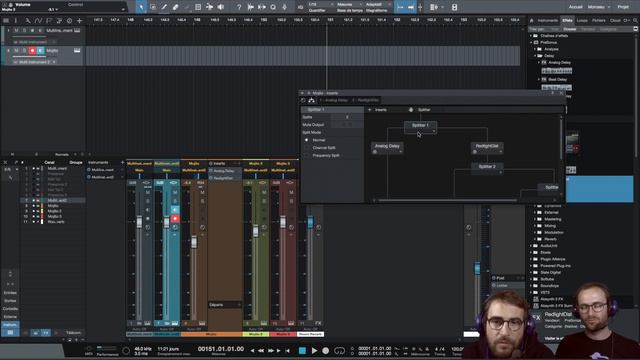Click Record in the transport bar

click(x=325, y=350)
